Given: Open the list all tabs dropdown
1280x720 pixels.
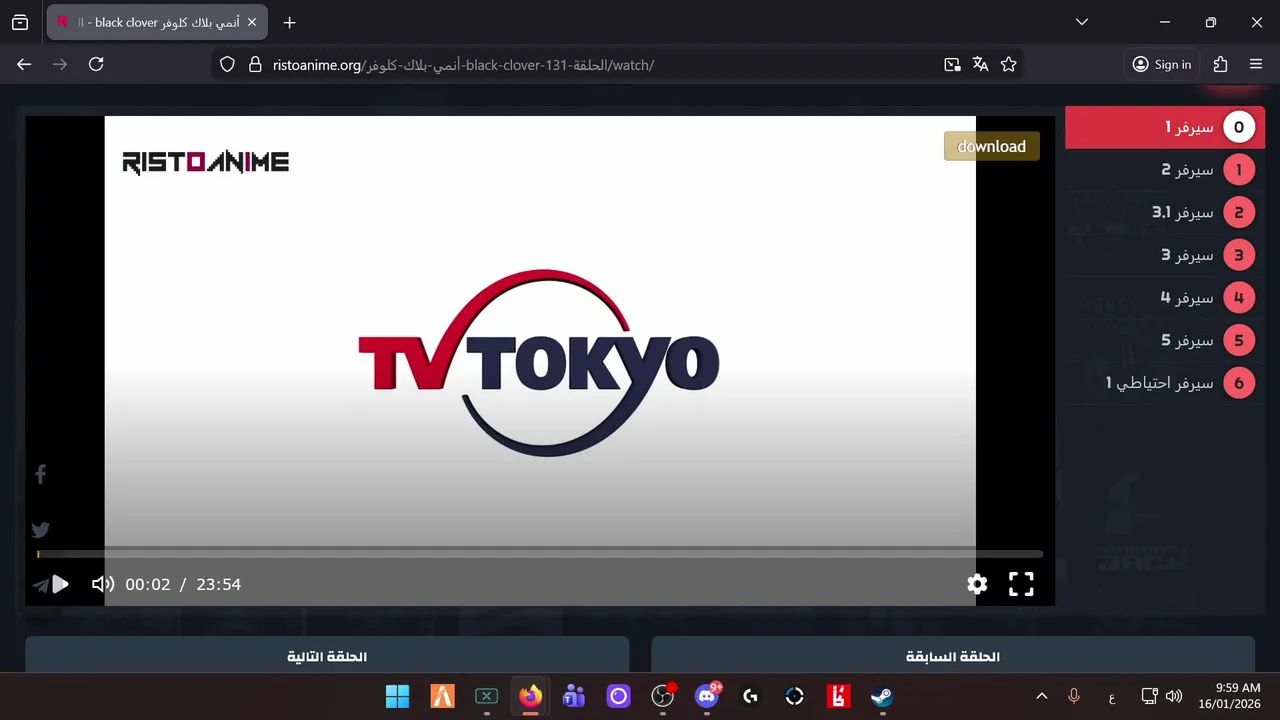Looking at the screenshot, I should click(x=1081, y=22).
